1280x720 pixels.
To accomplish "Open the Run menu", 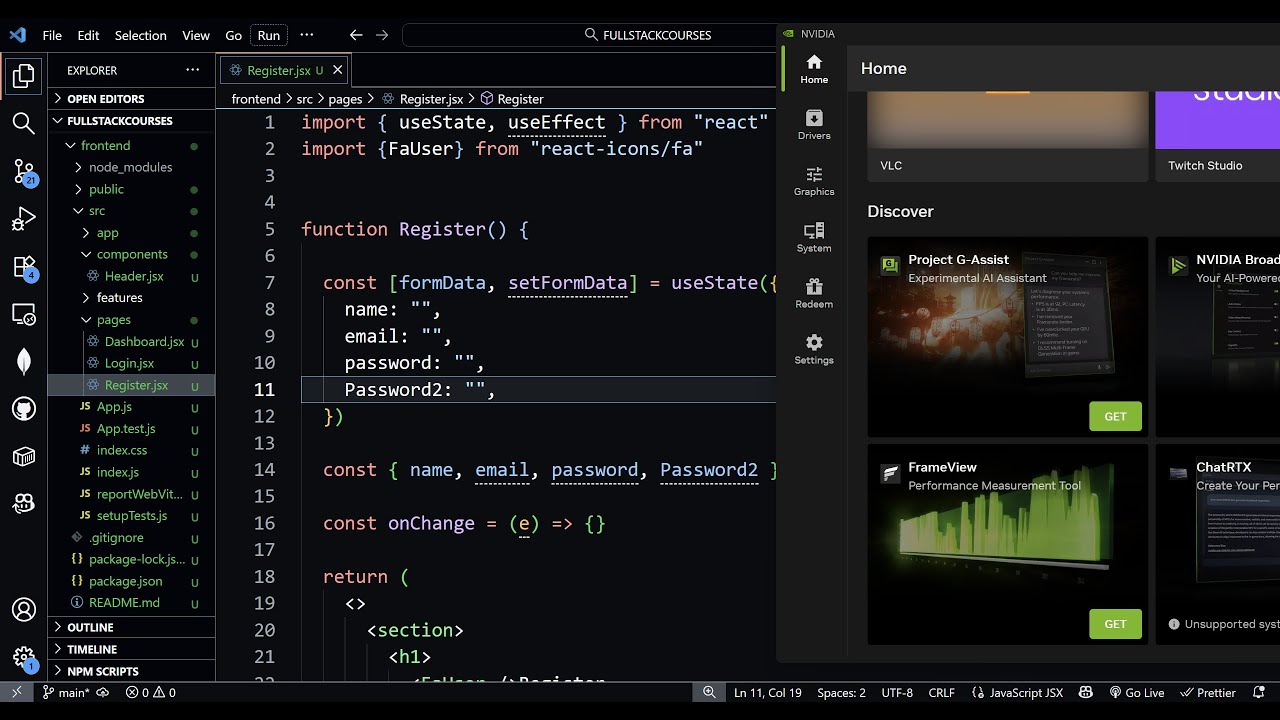I will pyautogui.click(x=269, y=35).
